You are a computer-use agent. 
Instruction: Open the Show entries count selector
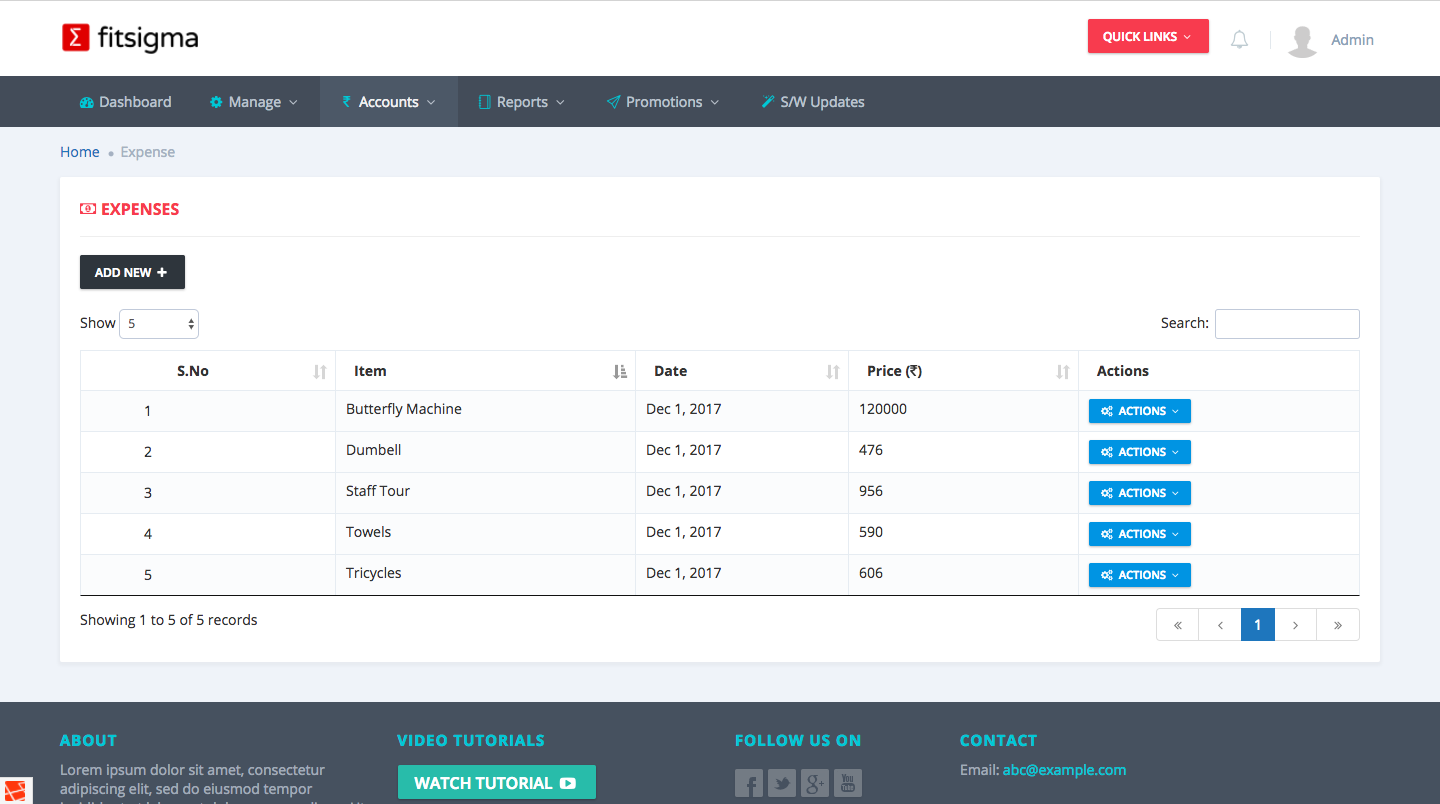pos(159,324)
